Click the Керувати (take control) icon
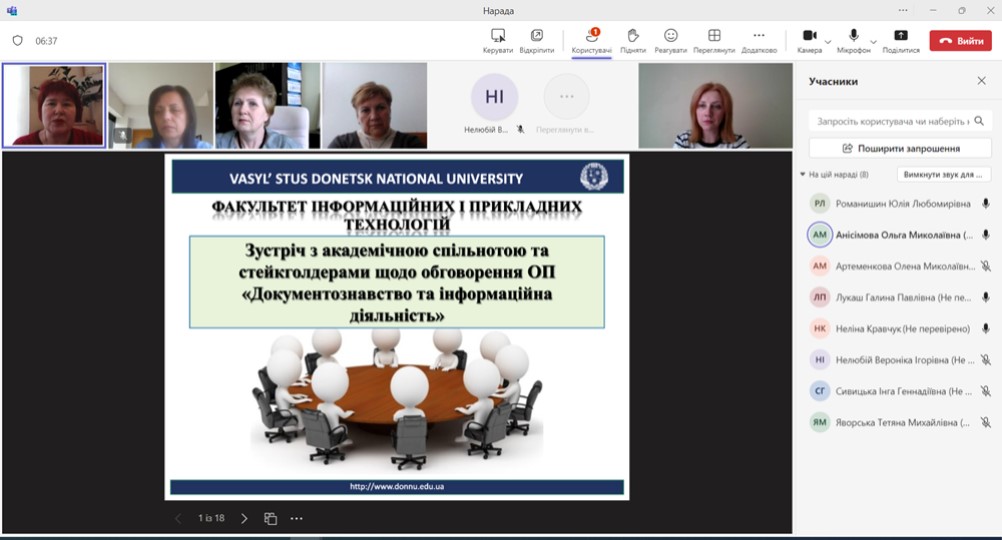1002x540 pixels. [497, 36]
